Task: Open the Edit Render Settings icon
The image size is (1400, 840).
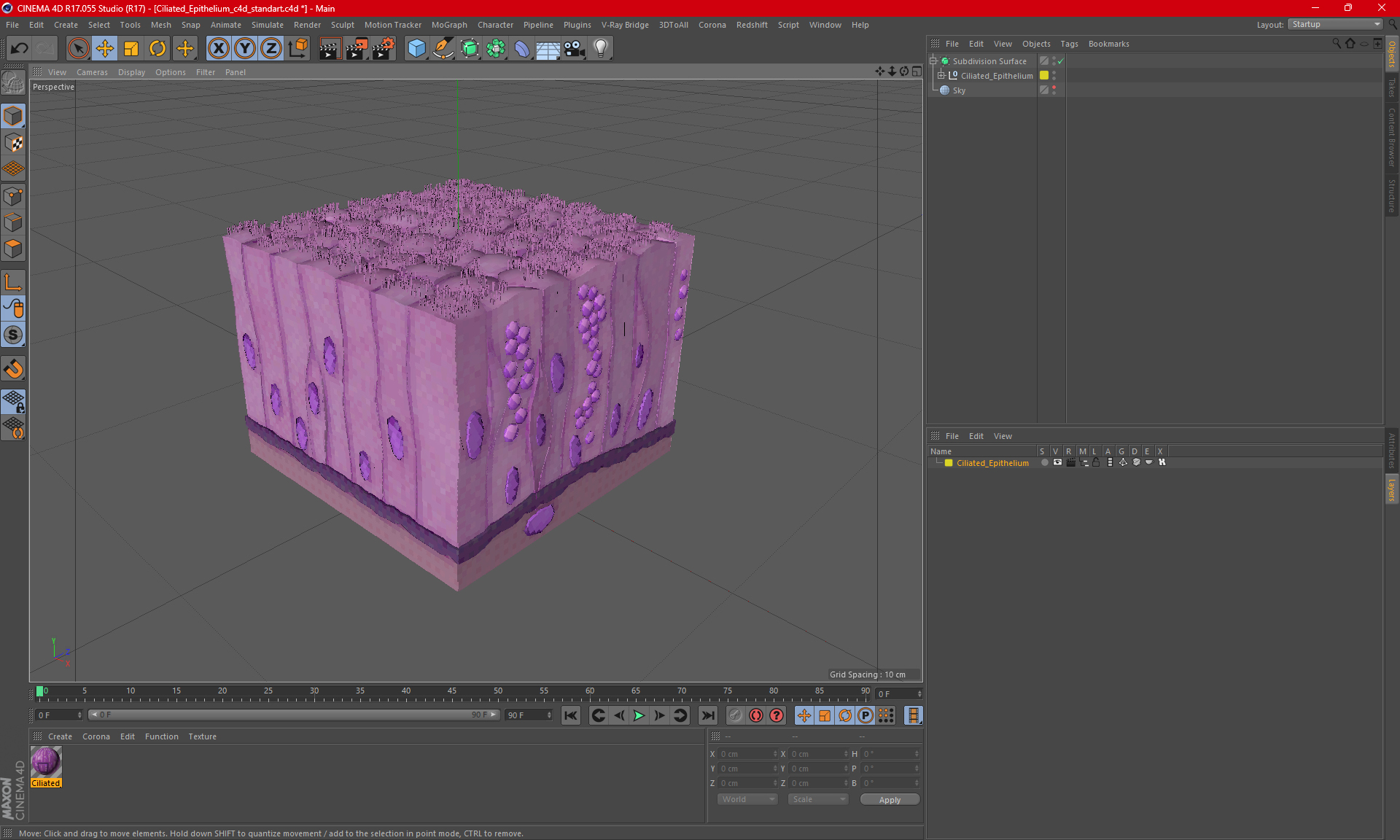Action: [383, 49]
